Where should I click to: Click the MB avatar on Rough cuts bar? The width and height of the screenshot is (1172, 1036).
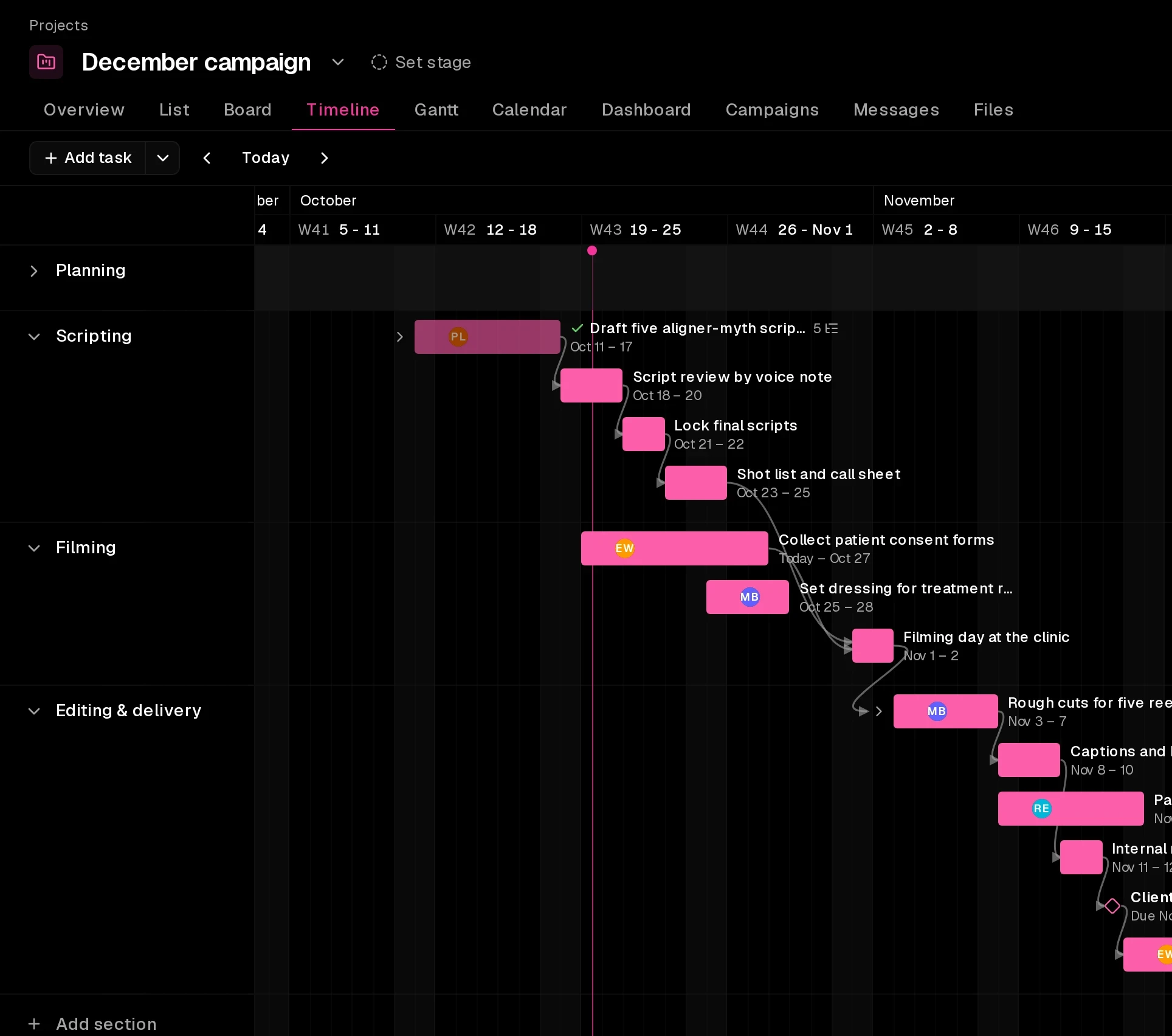point(937,711)
